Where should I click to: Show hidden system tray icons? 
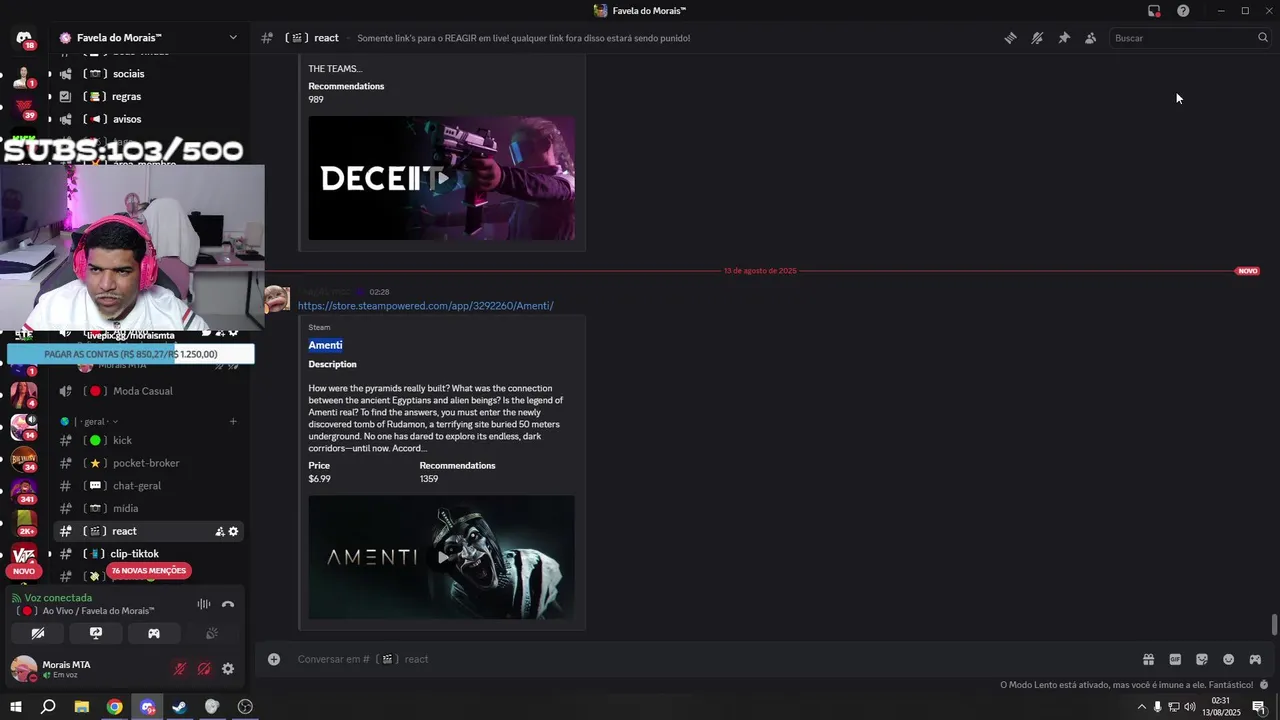coord(1142,707)
